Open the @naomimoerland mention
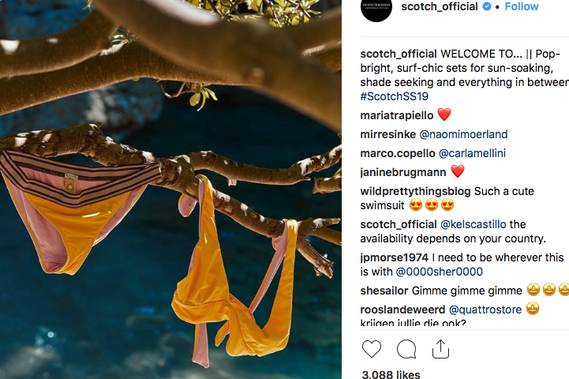This screenshot has width=569, height=379. pos(463,134)
